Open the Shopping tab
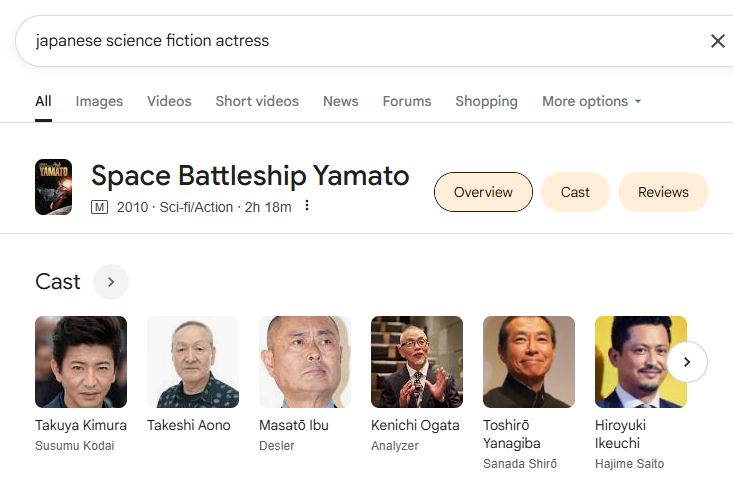This screenshot has height=499, width=733. point(487,101)
